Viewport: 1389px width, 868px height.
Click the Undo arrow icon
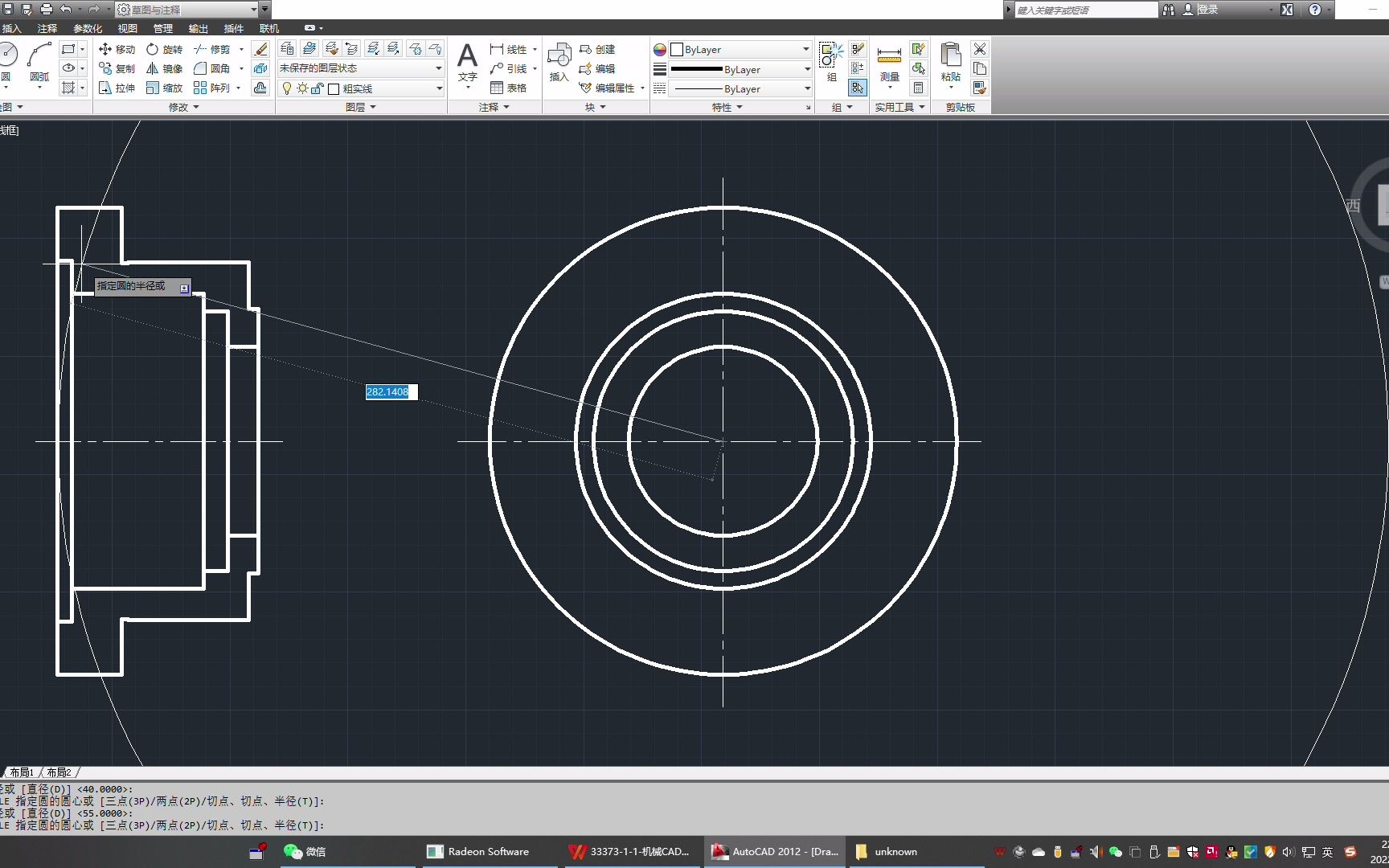coord(66,9)
